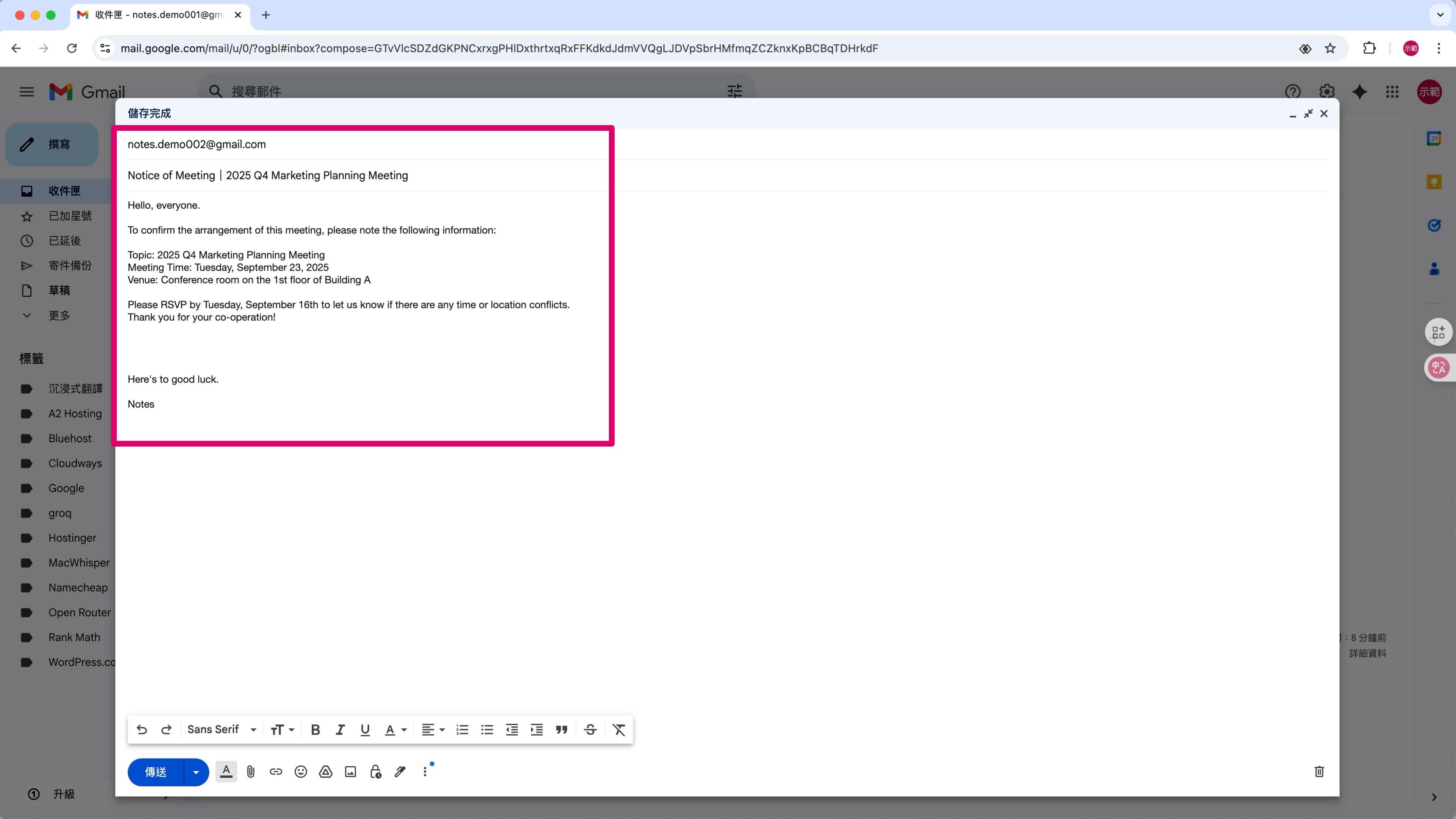Insert a bulleted list

pyautogui.click(x=487, y=730)
